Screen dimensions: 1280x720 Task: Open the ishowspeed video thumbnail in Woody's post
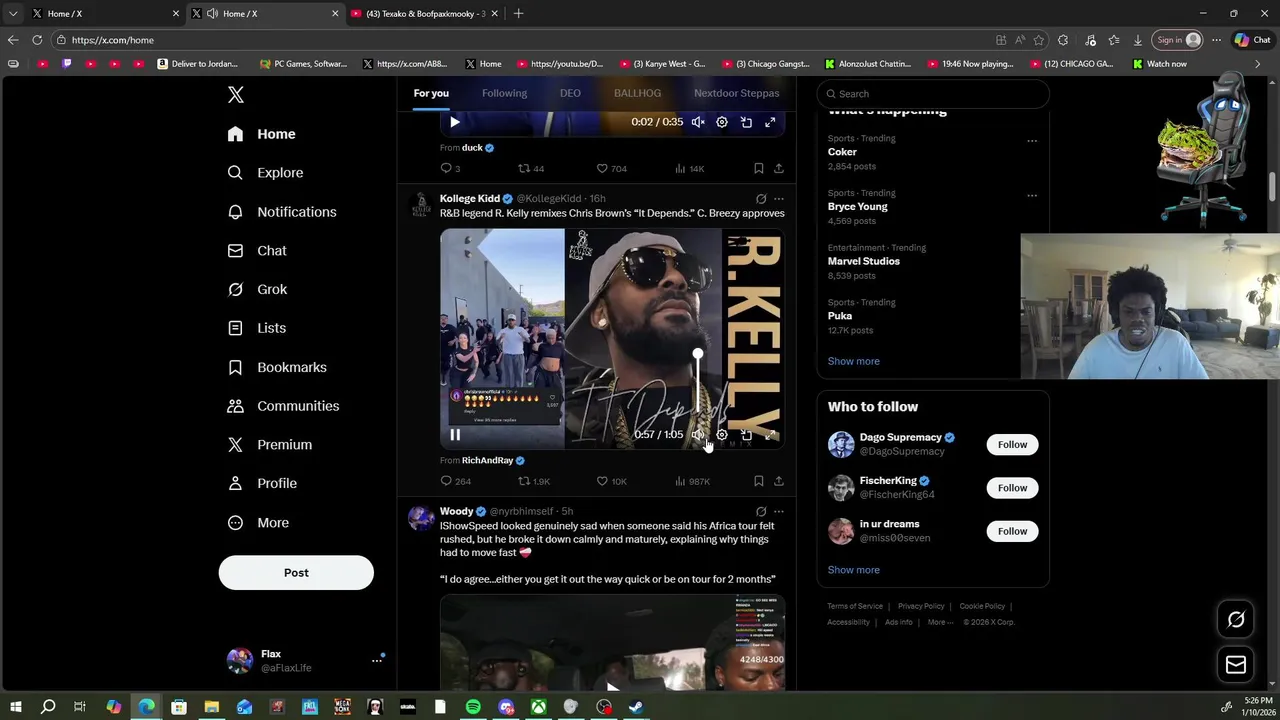(612, 643)
